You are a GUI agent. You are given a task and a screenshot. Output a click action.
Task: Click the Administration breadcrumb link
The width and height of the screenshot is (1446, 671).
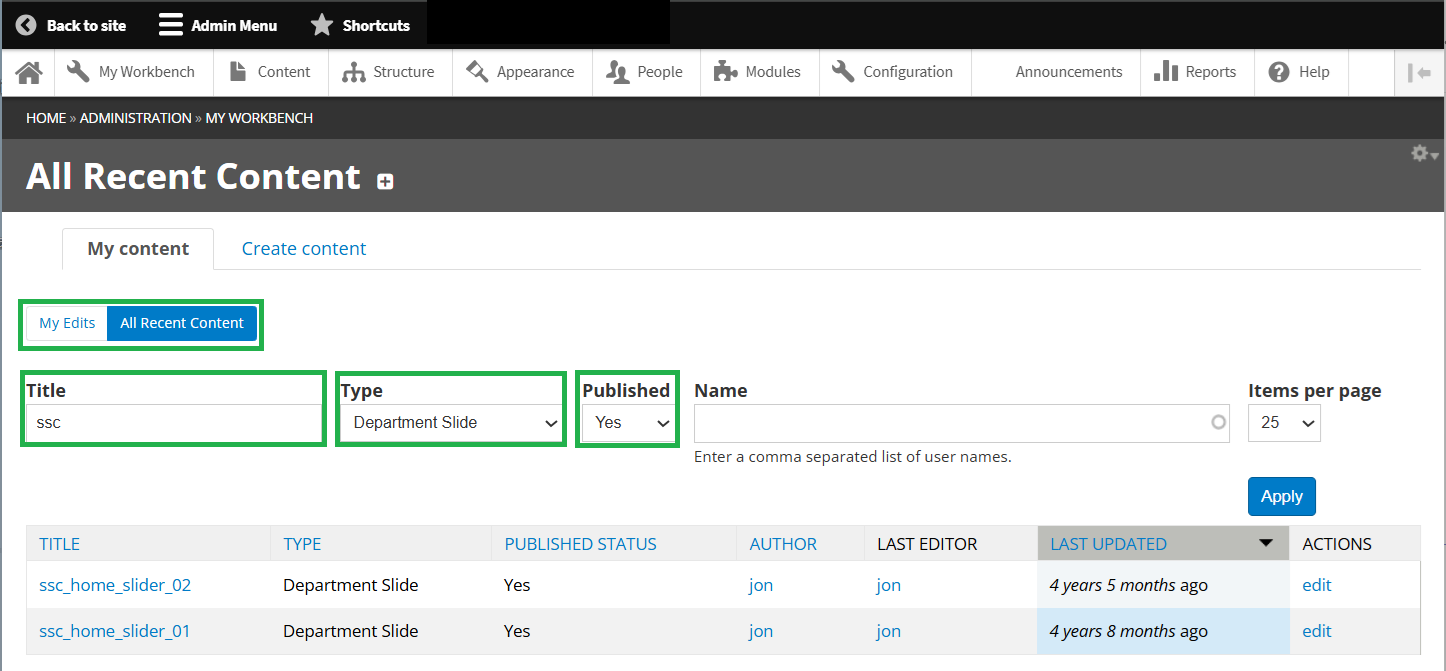tap(135, 118)
